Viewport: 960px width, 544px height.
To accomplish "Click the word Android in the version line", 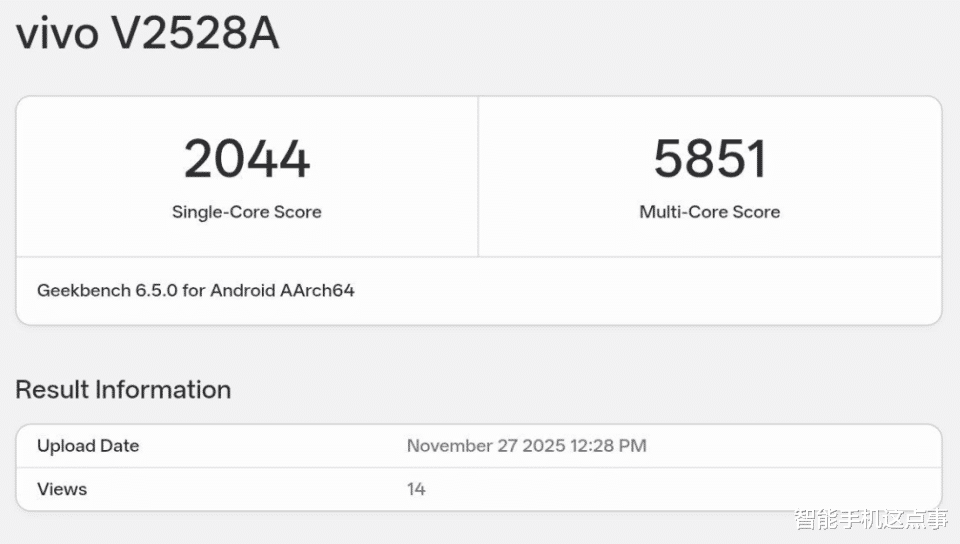I will point(241,291).
